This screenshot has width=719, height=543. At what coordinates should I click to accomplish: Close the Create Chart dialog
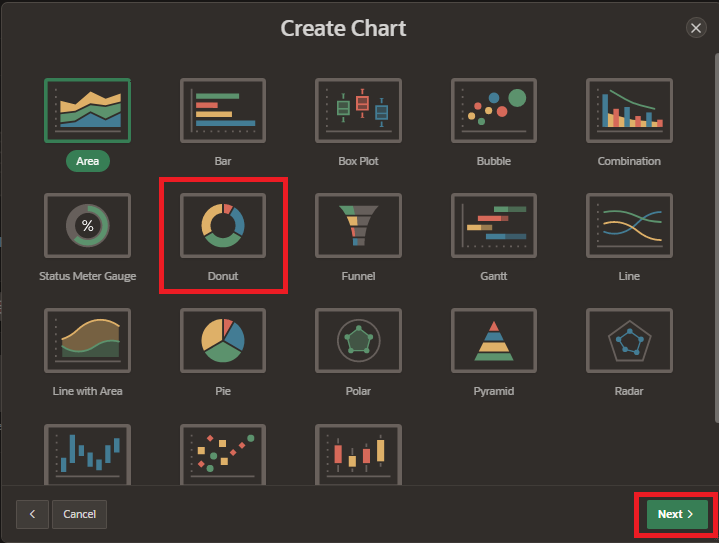coord(696,28)
